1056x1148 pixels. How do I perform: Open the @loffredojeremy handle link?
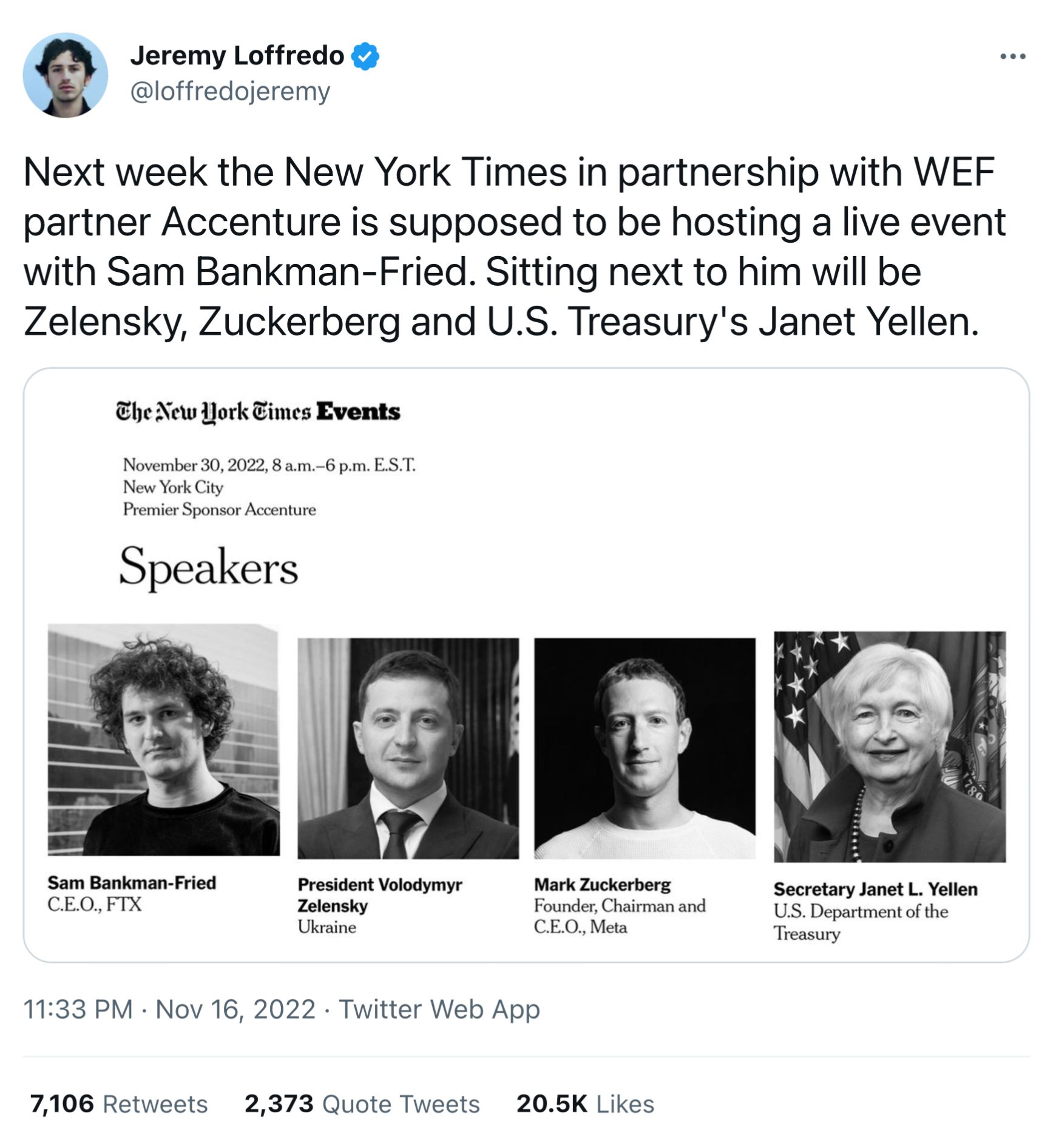pyautogui.click(x=230, y=92)
